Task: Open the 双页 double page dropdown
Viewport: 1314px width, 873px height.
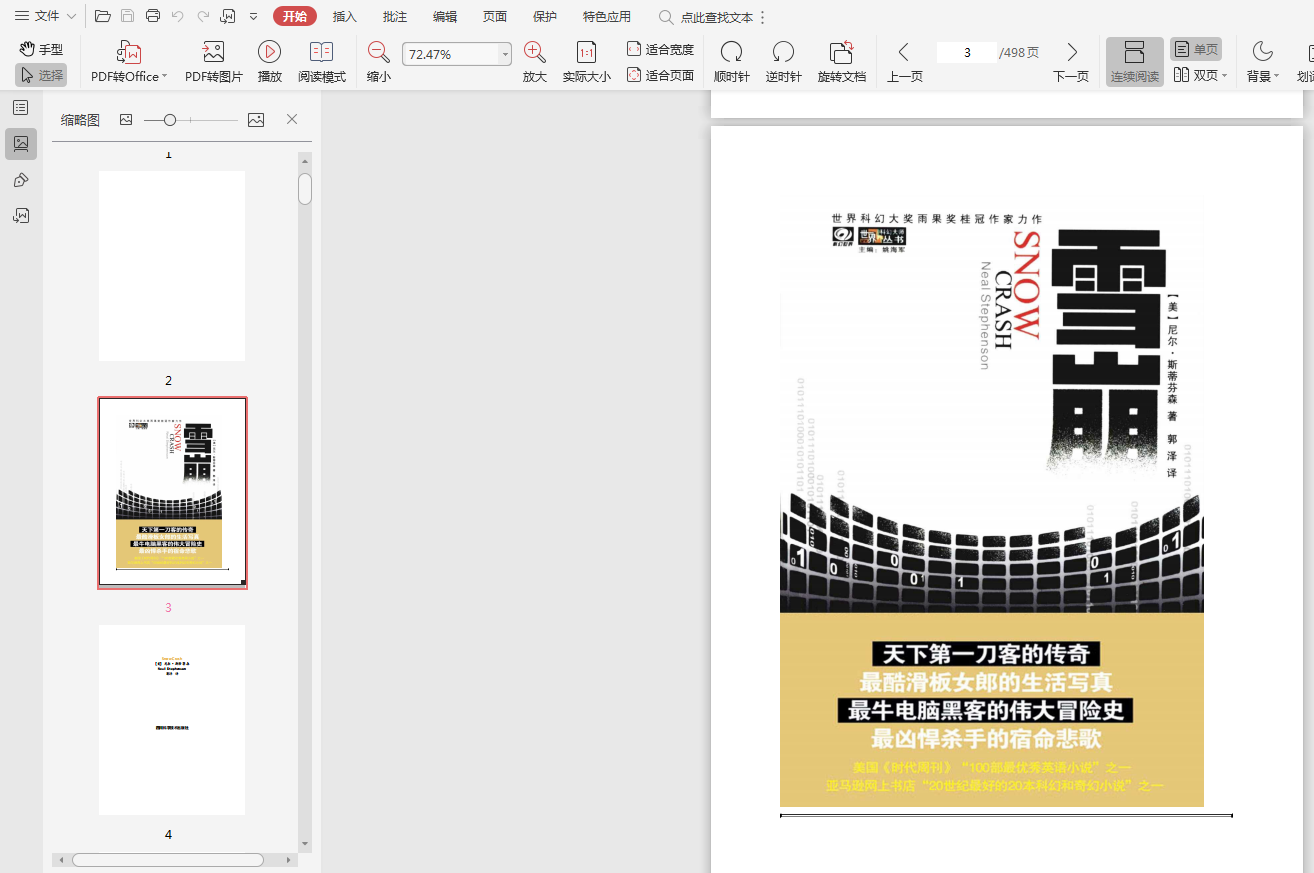Action: [1200, 75]
